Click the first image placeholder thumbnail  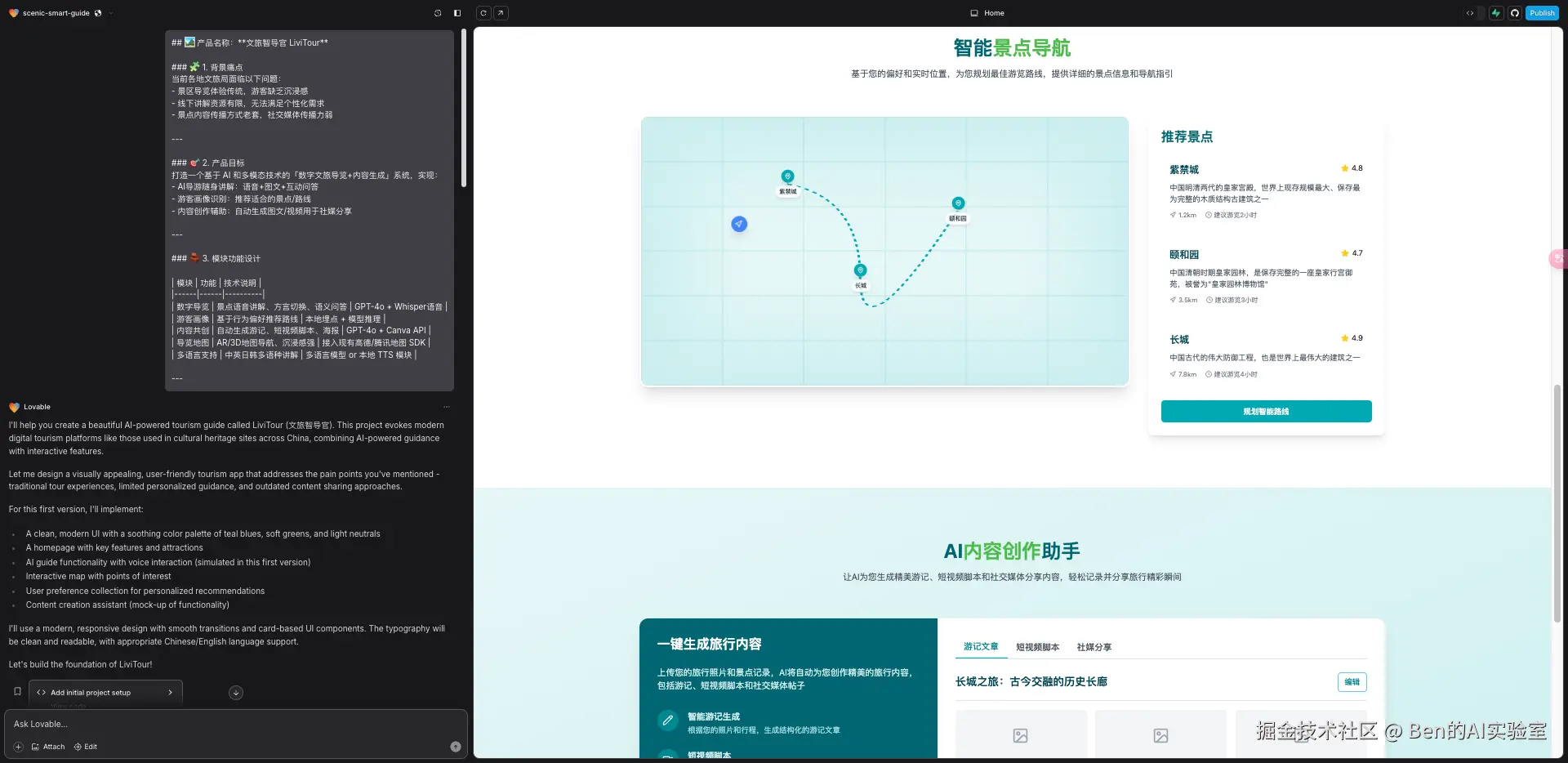(x=1021, y=734)
